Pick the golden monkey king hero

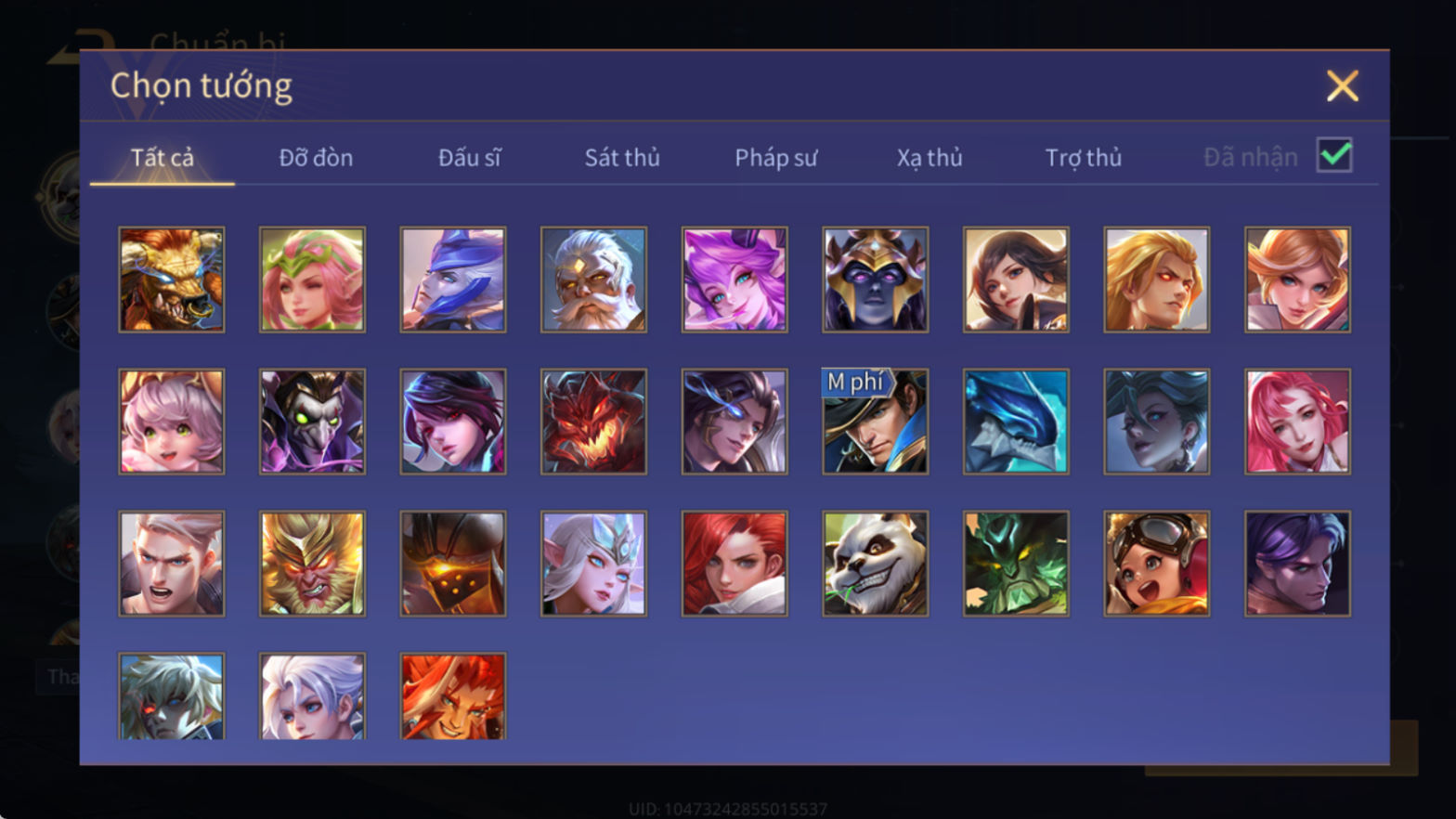(312, 564)
